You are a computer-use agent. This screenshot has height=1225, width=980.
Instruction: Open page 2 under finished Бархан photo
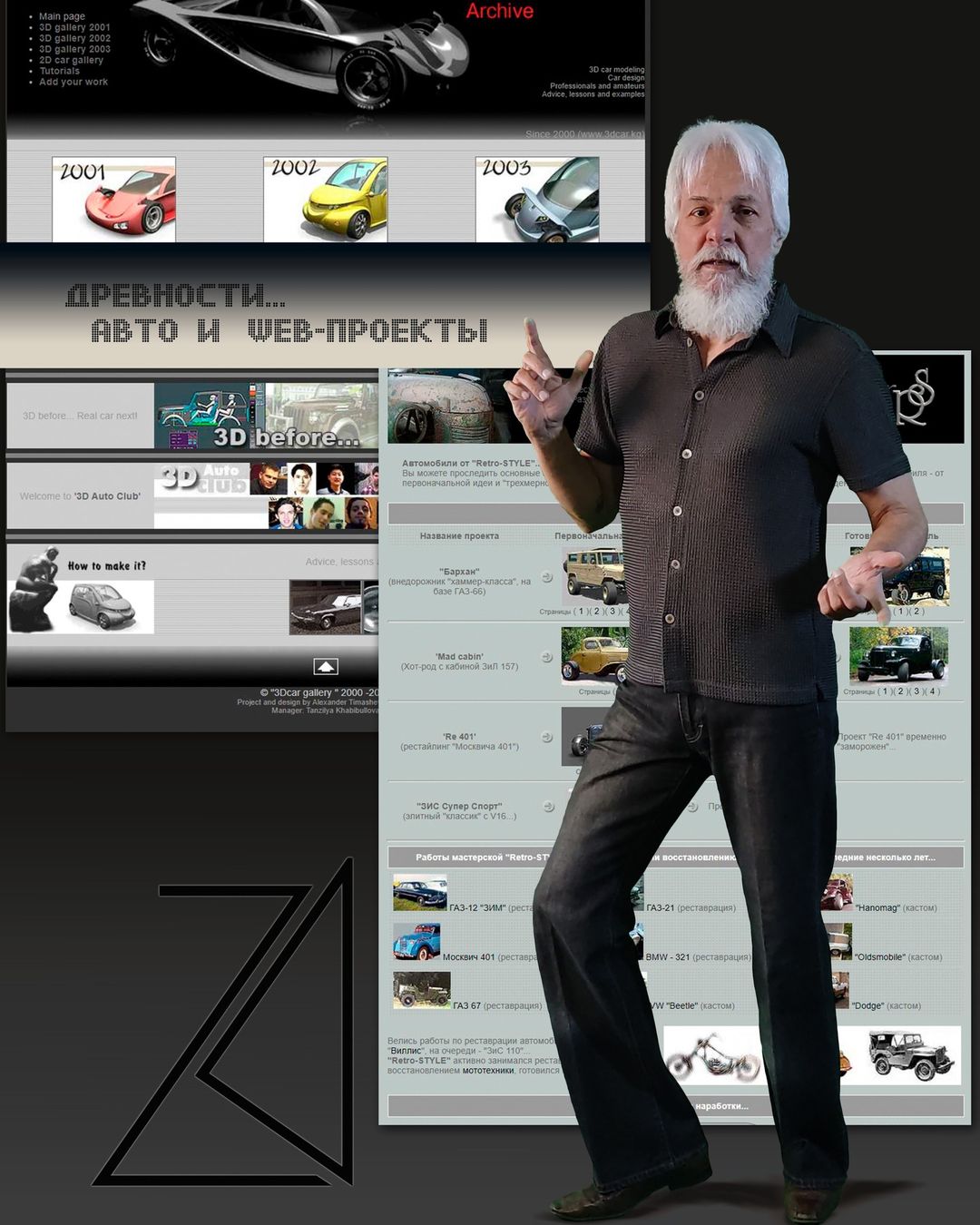(916, 612)
